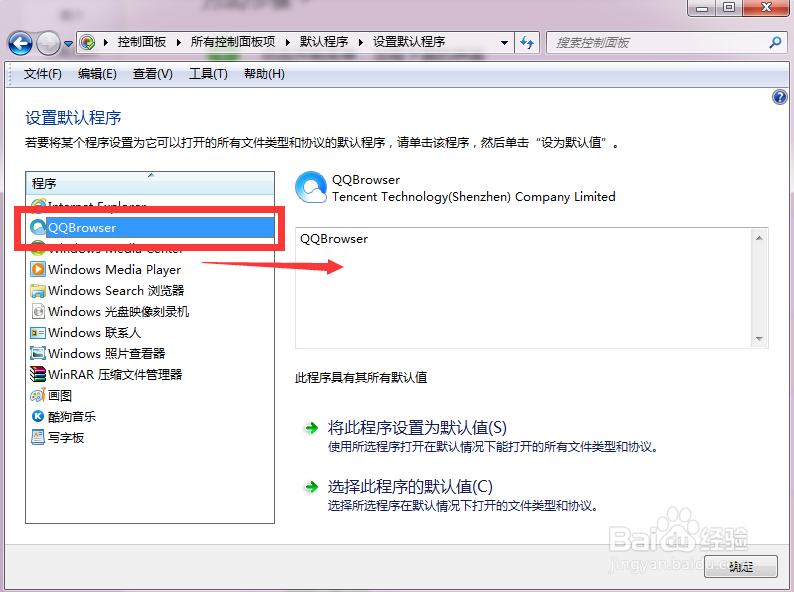
Task: Click the Windows 照片查看器 icon
Action: [x=38, y=353]
